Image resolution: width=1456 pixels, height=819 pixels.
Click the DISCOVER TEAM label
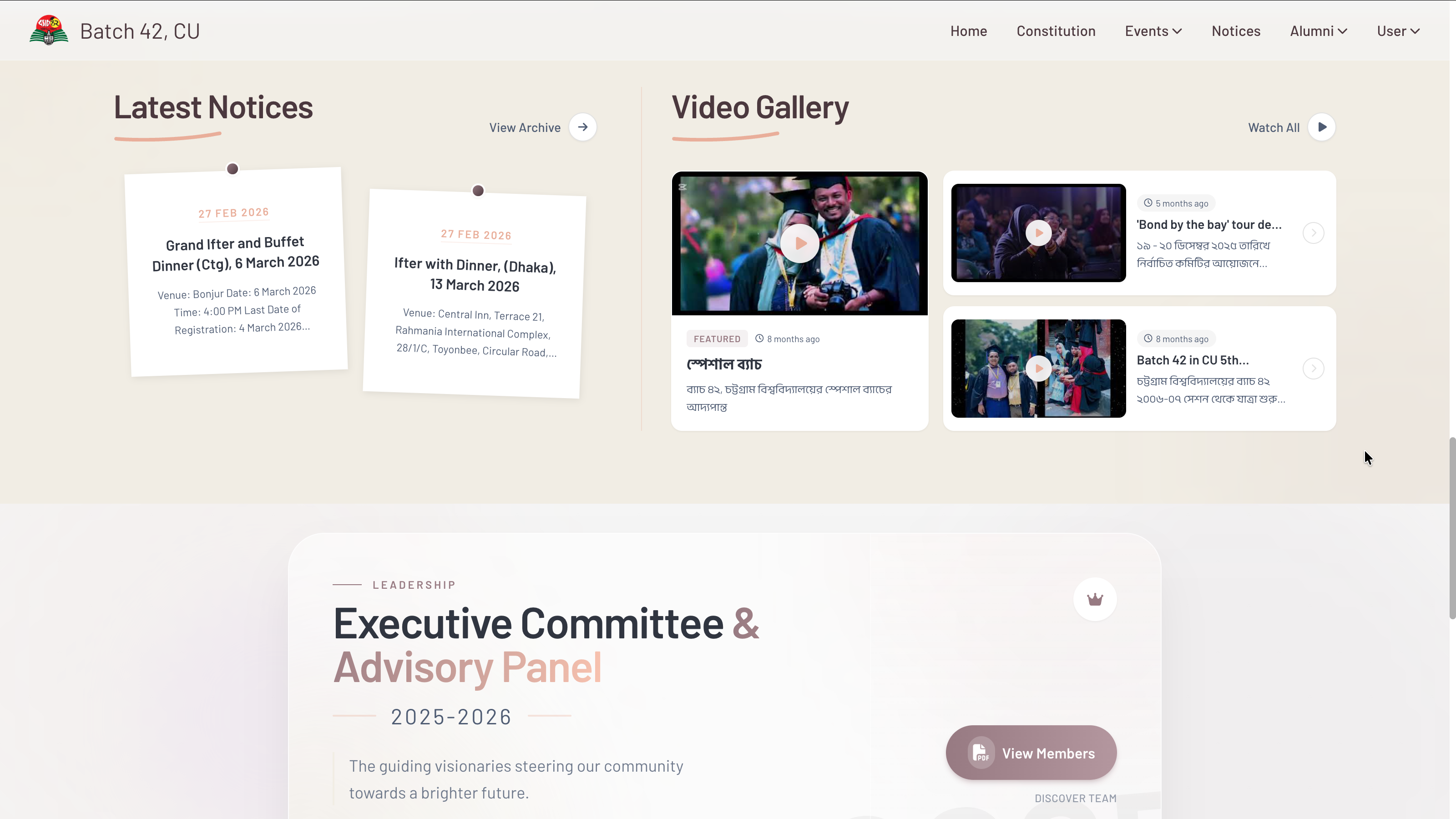1075,798
